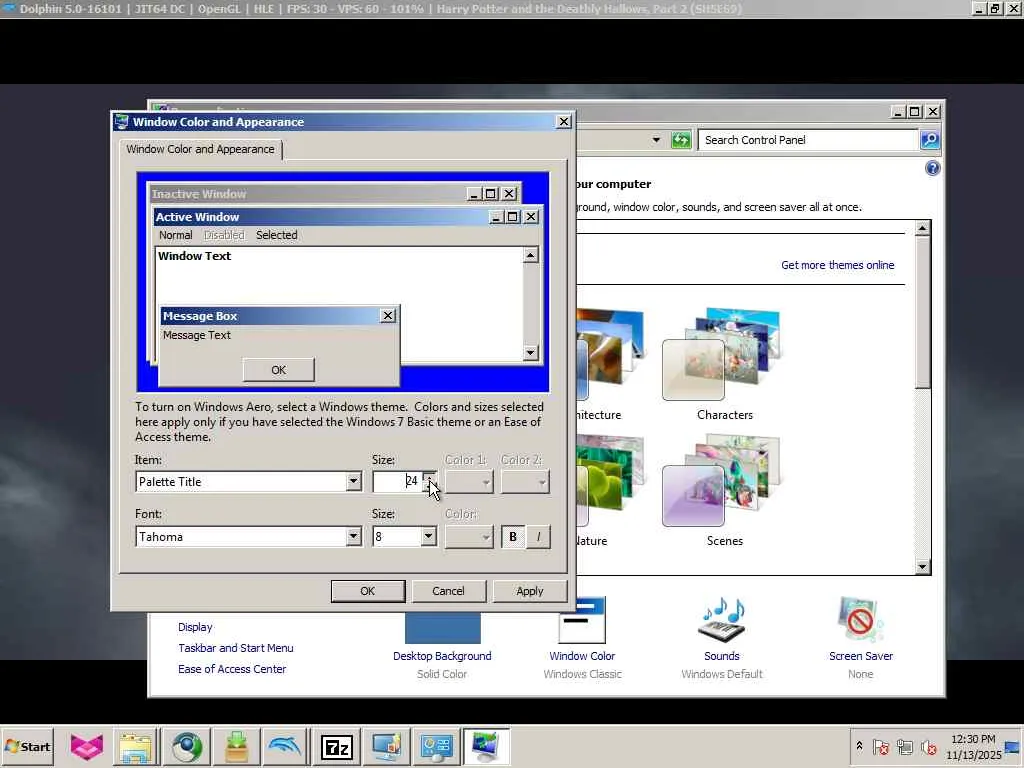Click the preview window scroll down arrow

click(x=530, y=353)
